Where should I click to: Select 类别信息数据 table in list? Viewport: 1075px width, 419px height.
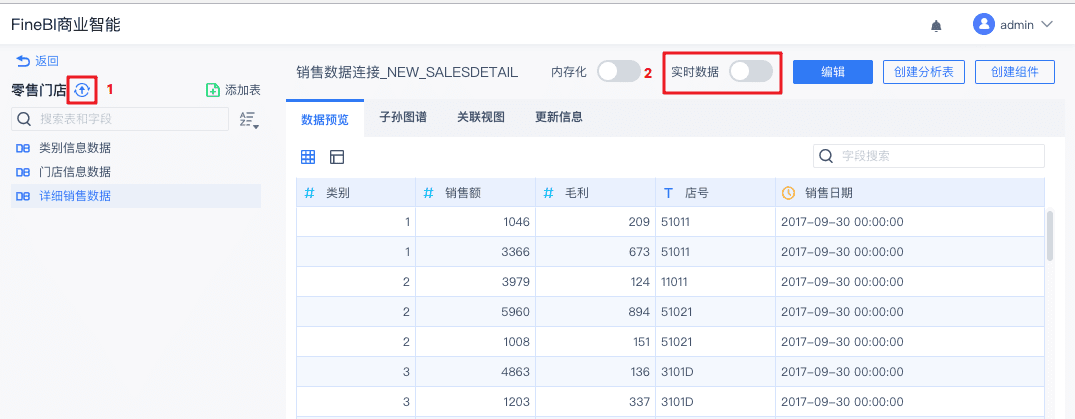[x=75, y=148]
